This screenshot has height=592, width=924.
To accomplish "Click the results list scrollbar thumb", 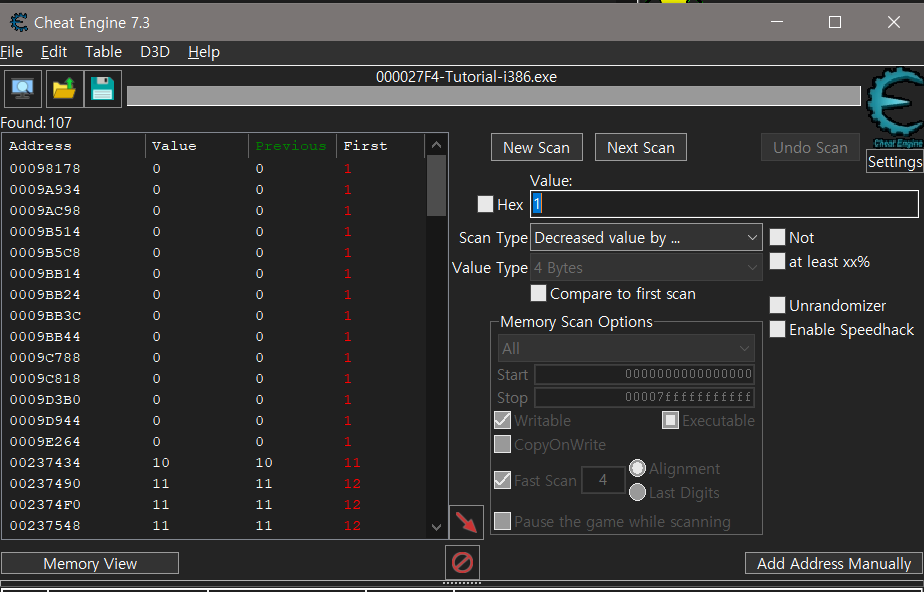I will [x=436, y=186].
